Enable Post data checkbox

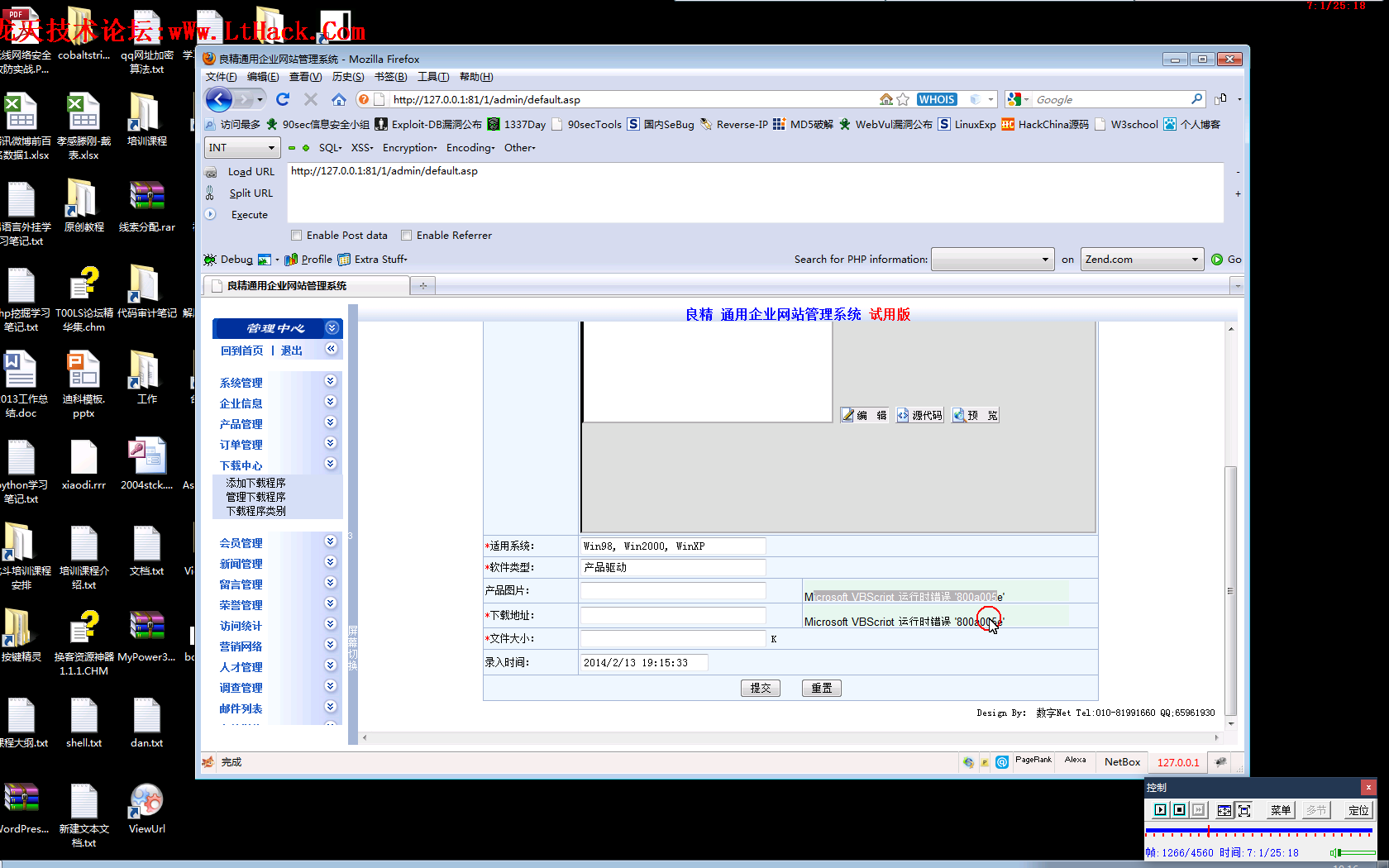[x=297, y=236]
